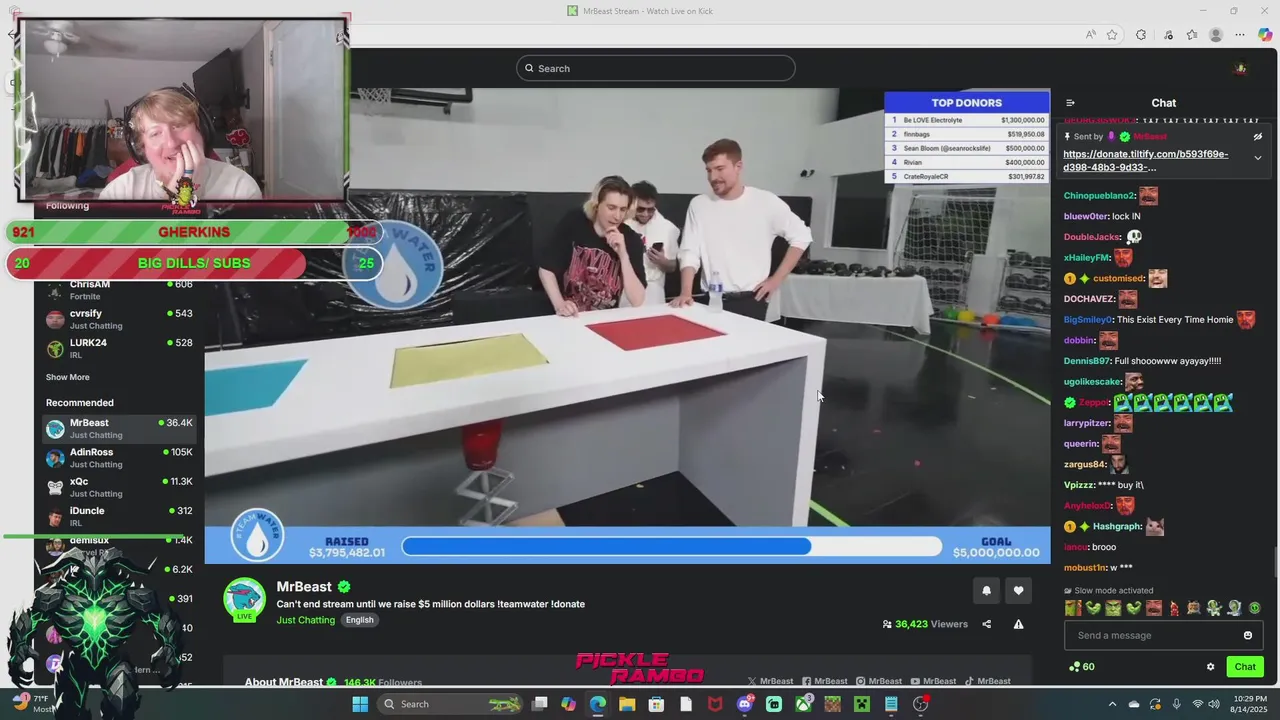Hide the pinned message with the crossed-eye icon
The width and height of the screenshot is (1280, 720).
1258,136
